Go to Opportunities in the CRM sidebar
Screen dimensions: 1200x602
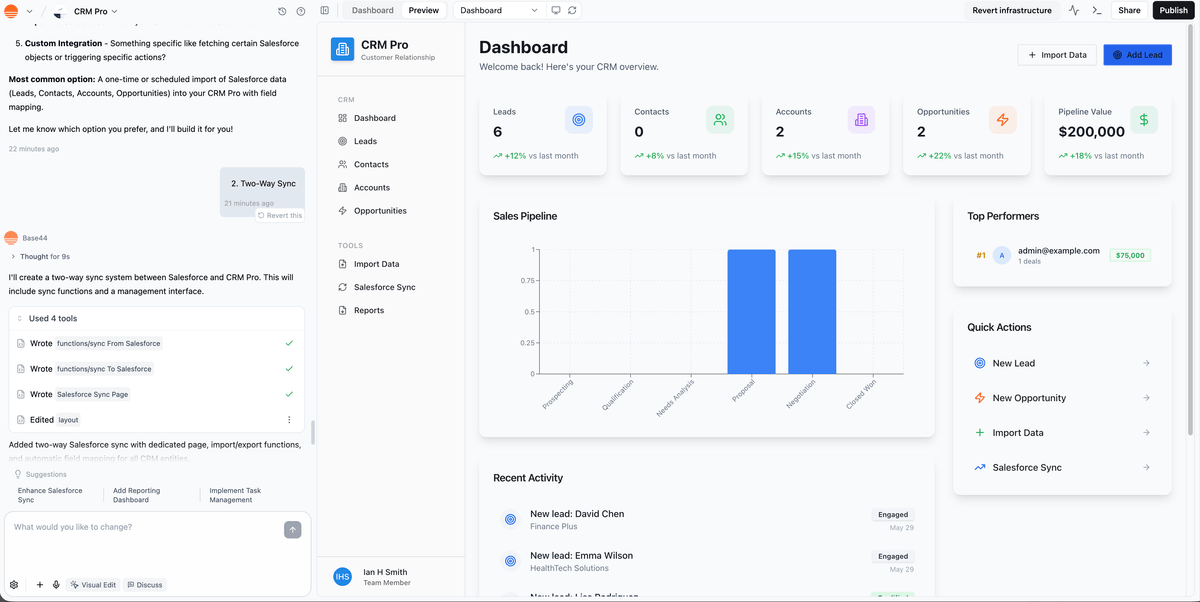pyautogui.click(x=380, y=211)
